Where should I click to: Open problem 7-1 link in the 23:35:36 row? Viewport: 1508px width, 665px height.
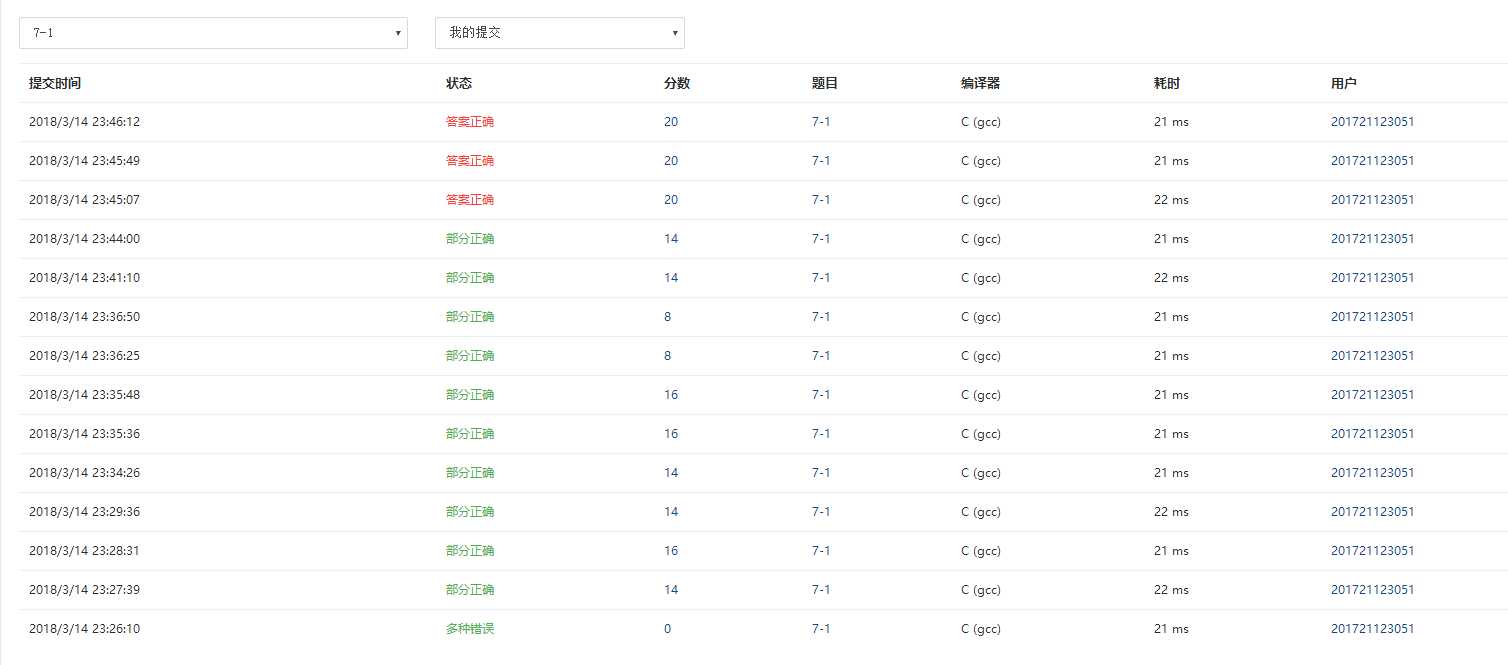821,434
